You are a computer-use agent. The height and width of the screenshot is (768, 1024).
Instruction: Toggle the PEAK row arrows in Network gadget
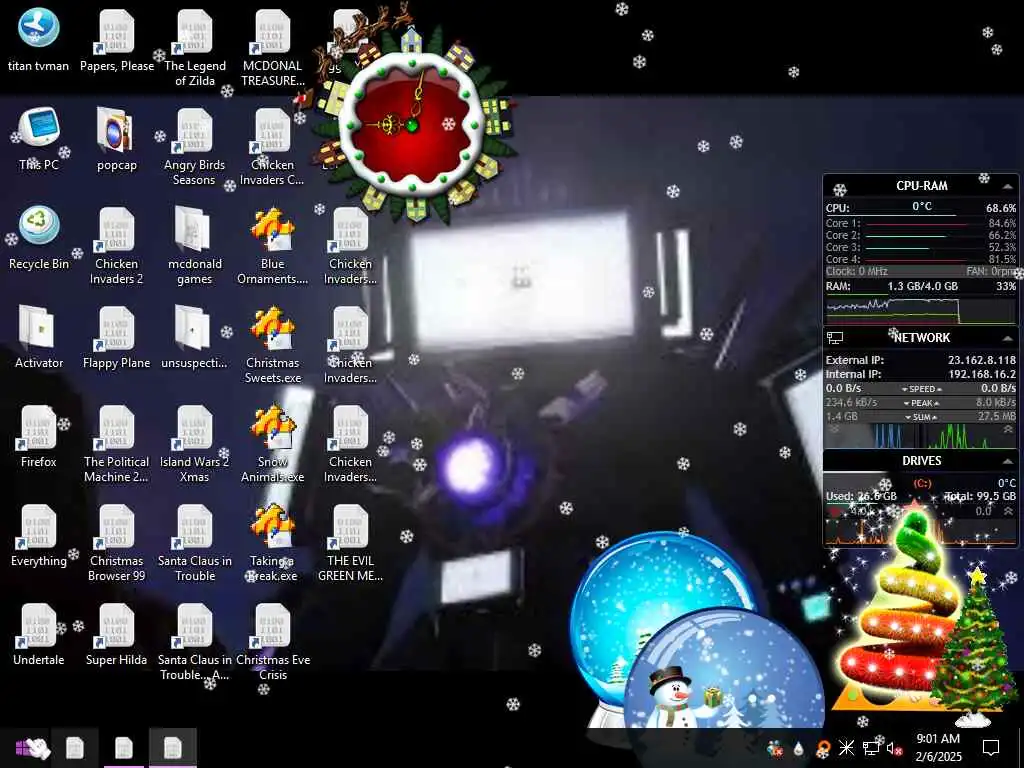921,403
